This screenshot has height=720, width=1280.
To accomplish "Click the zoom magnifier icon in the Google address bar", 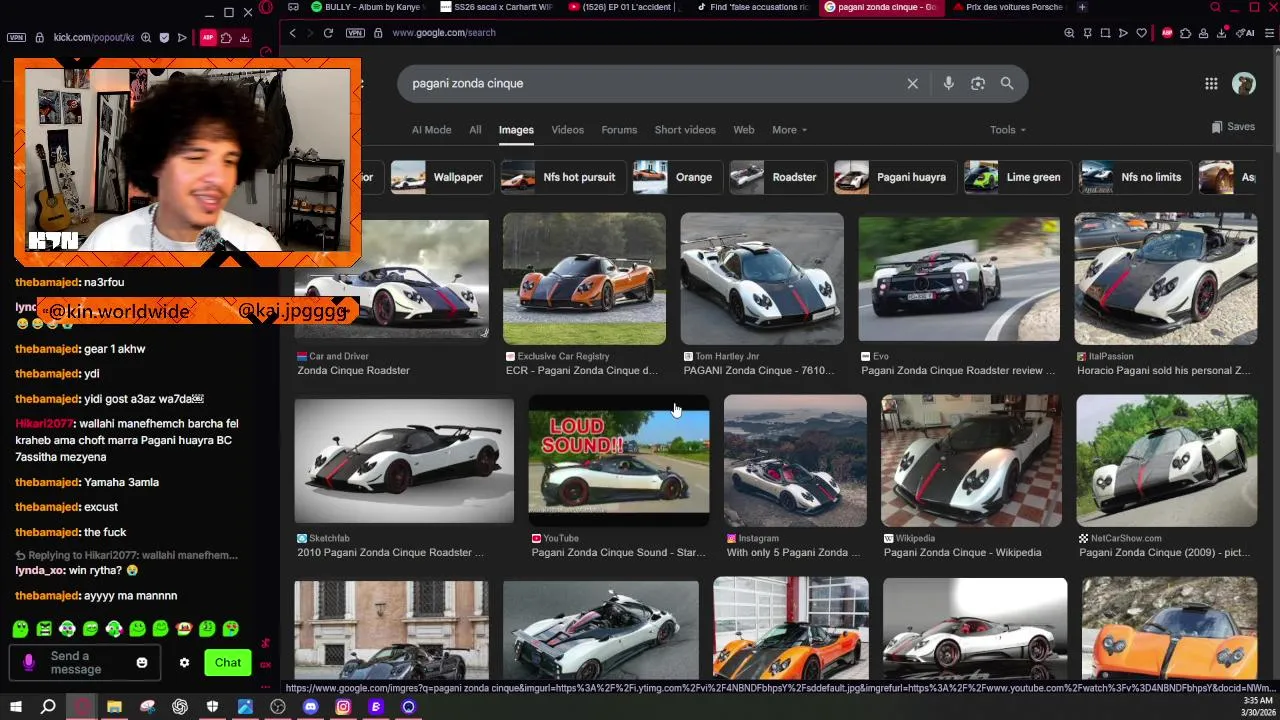I will click(x=1069, y=33).
